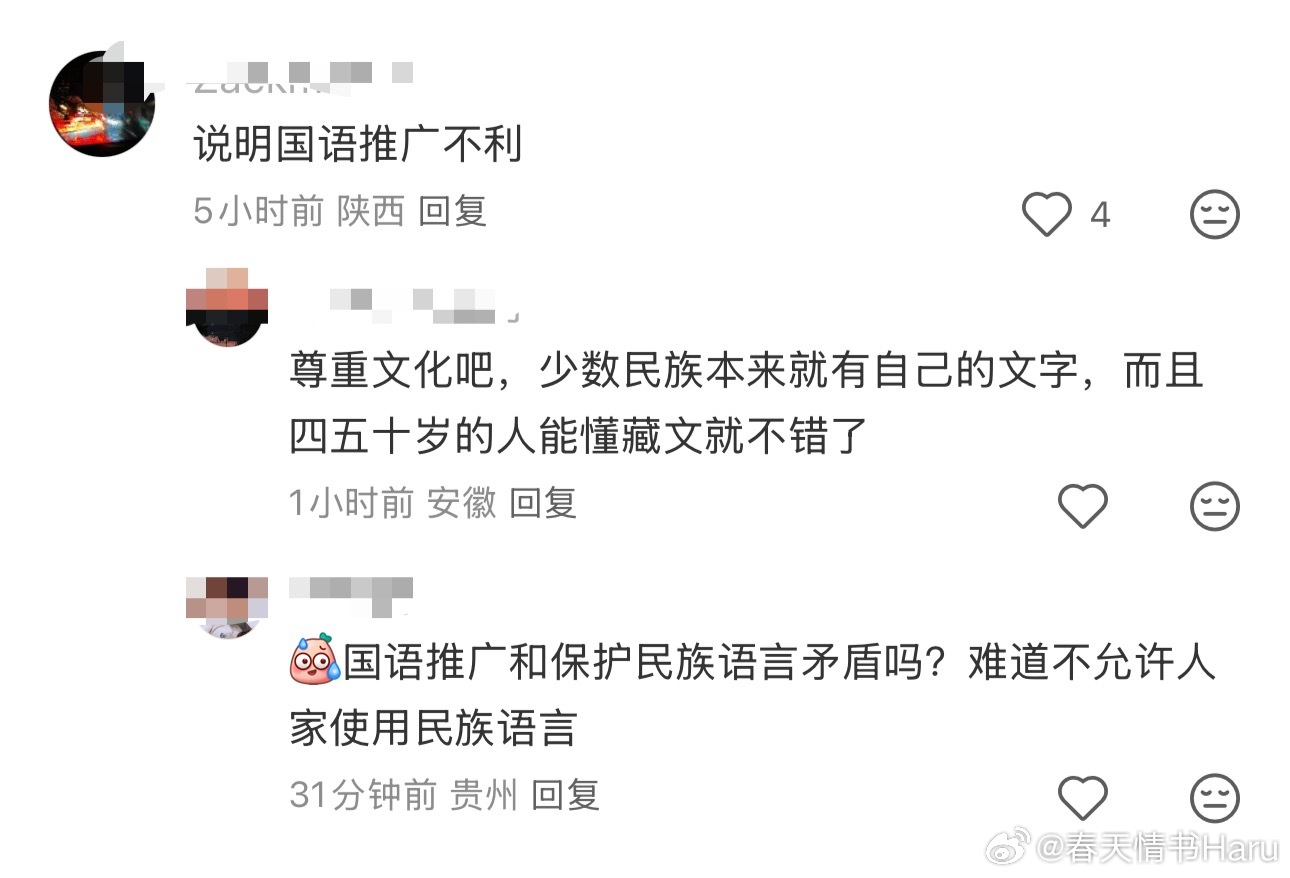Tap the sweating emoji in the Guizhou reply
The image size is (1290, 878).
pos(314,661)
